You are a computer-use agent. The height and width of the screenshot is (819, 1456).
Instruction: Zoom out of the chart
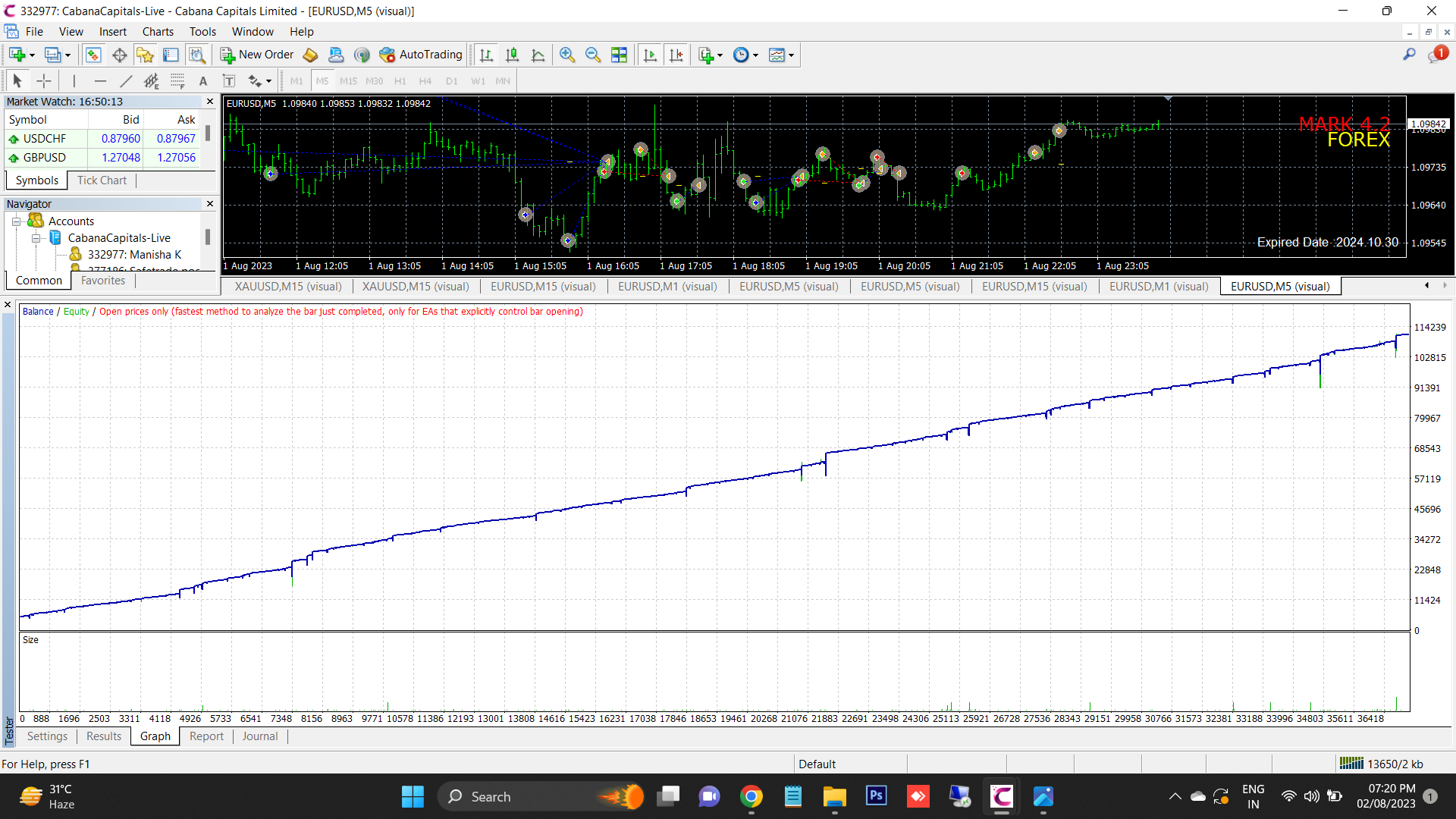tap(593, 55)
